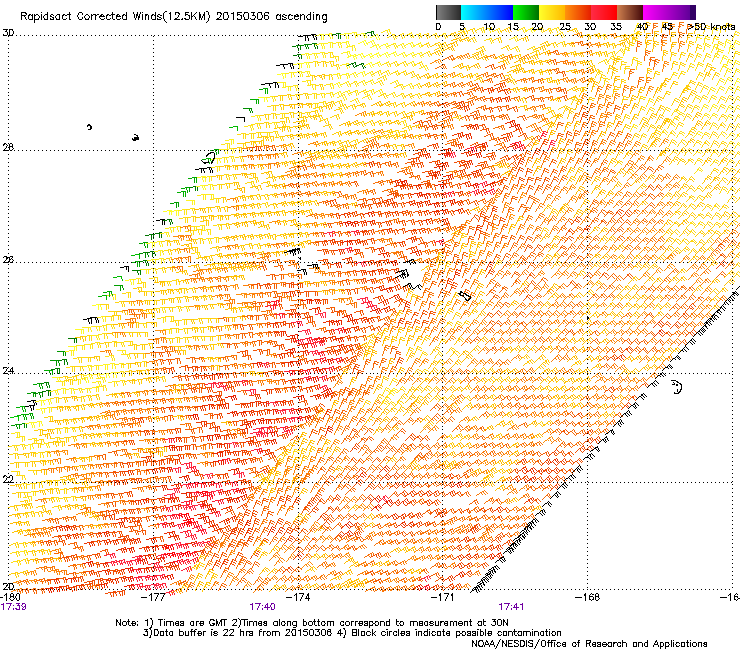
Task: Click the island outline east of 168W below 24N
Action: pos(677,387)
